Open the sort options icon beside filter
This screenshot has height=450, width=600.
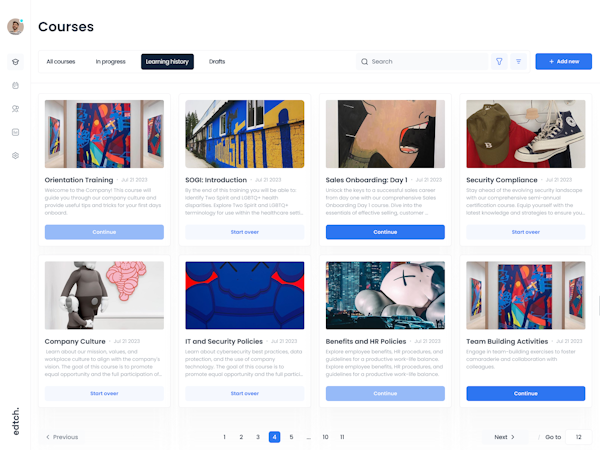518,62
